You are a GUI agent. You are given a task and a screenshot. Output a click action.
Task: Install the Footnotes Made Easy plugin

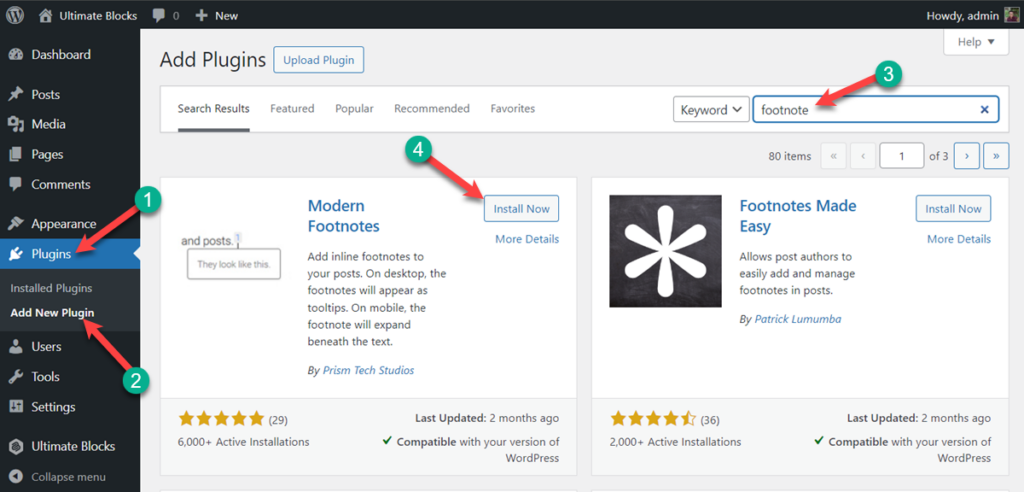953,209
